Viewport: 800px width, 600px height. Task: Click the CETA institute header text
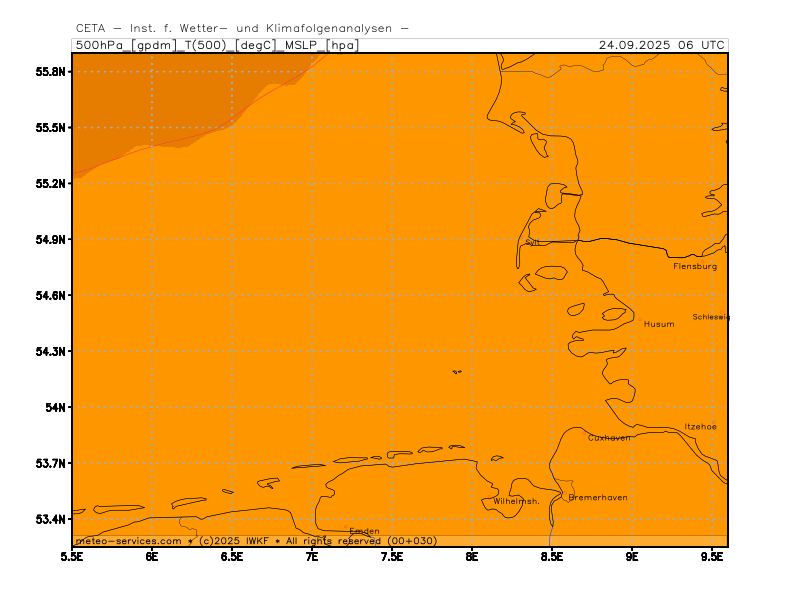pyautogui.click(x=242, y=29)
